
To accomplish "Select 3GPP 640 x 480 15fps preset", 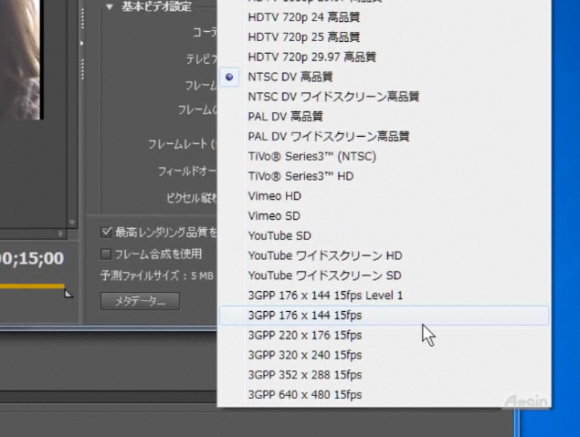I will [x=384, y=395].
